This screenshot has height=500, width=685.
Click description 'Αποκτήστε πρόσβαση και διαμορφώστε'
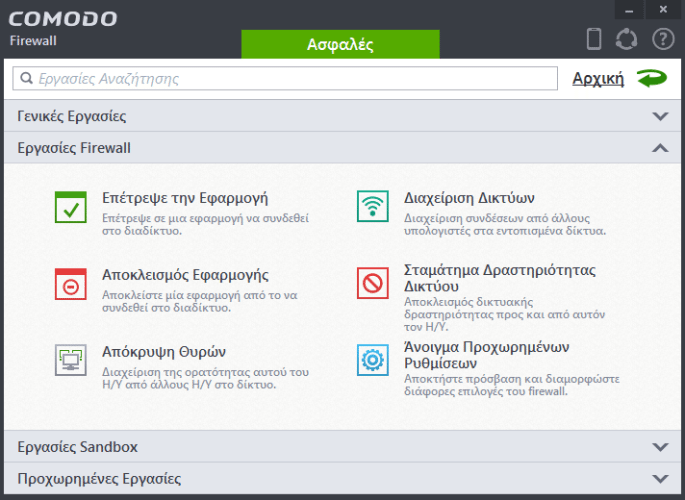pyautogui.click(x=512, y=379)
